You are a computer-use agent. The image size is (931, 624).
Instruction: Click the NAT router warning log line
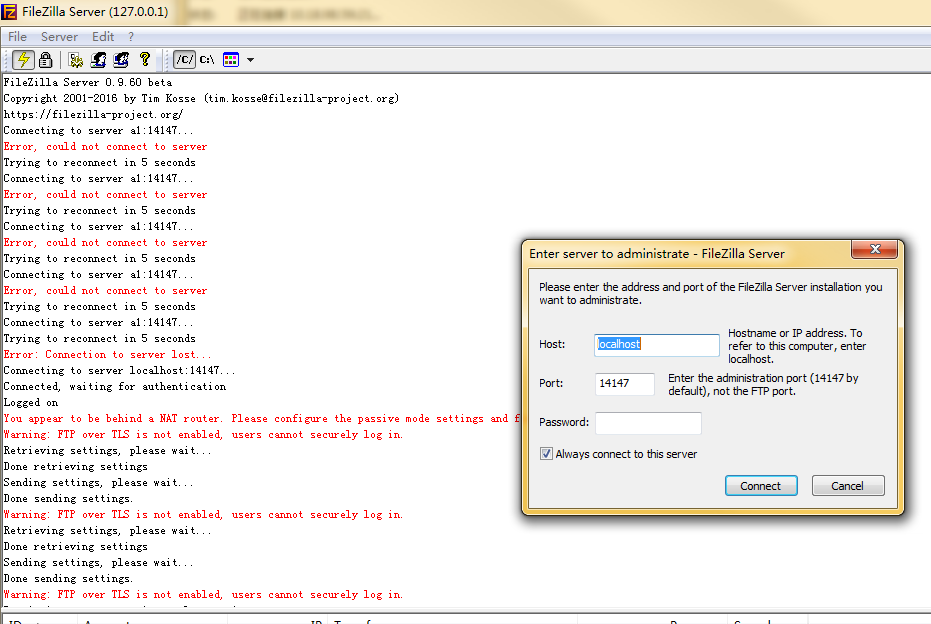coord(261,419)
